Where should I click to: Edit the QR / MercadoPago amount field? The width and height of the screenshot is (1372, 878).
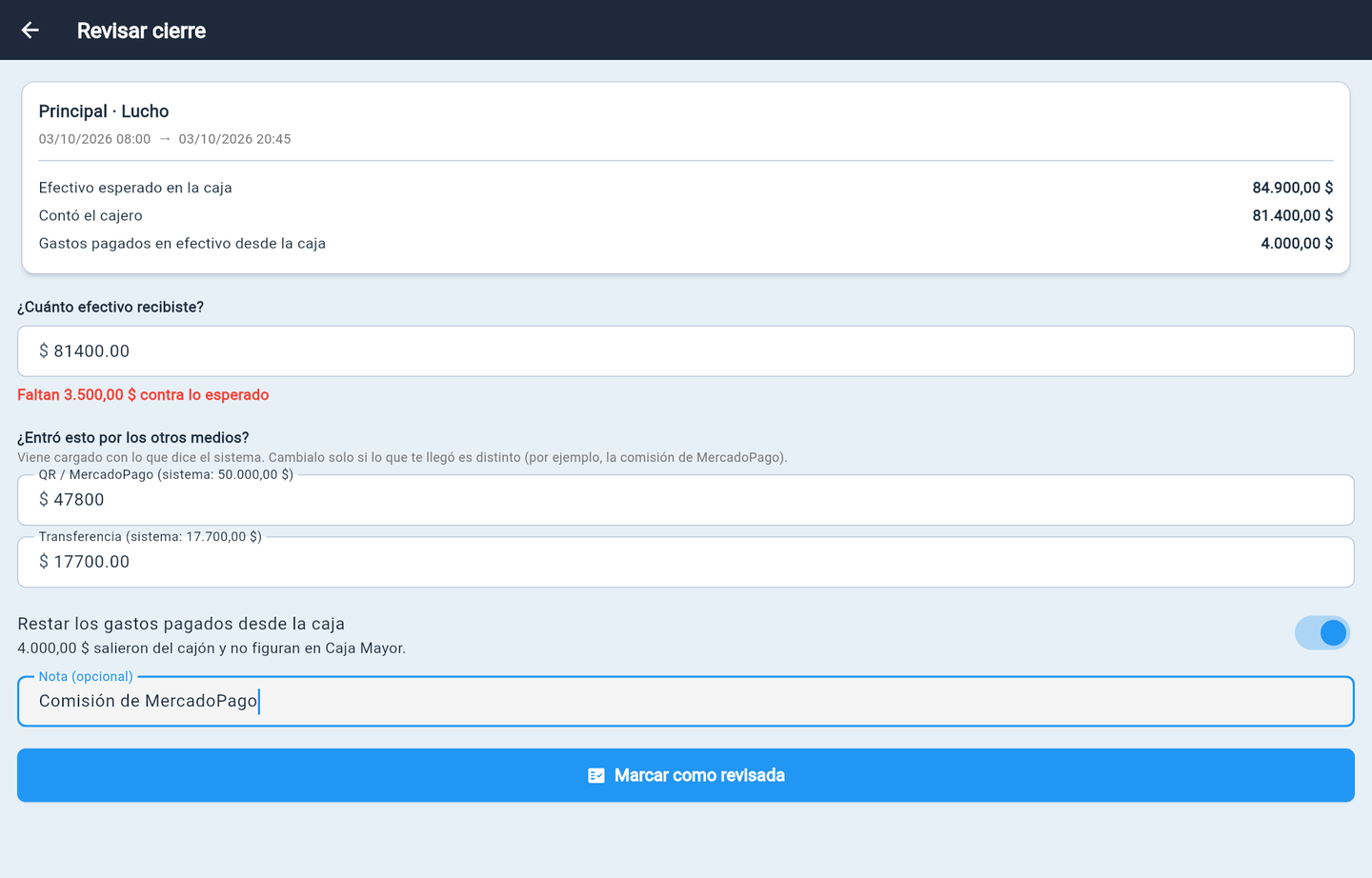pyautogui.click(x=686, y=500)
